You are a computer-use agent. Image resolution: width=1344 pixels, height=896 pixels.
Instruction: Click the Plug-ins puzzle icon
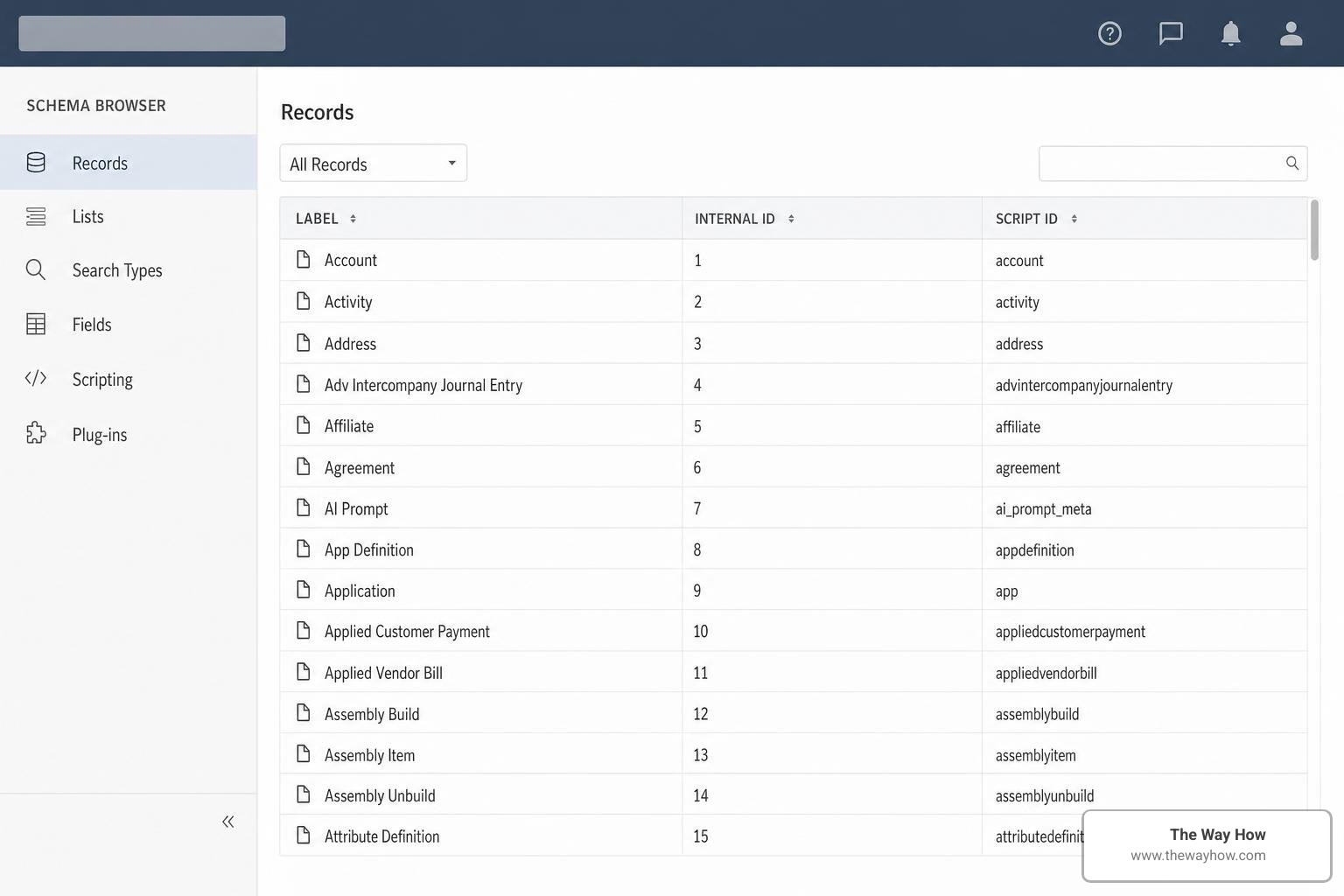coord(36,433)
